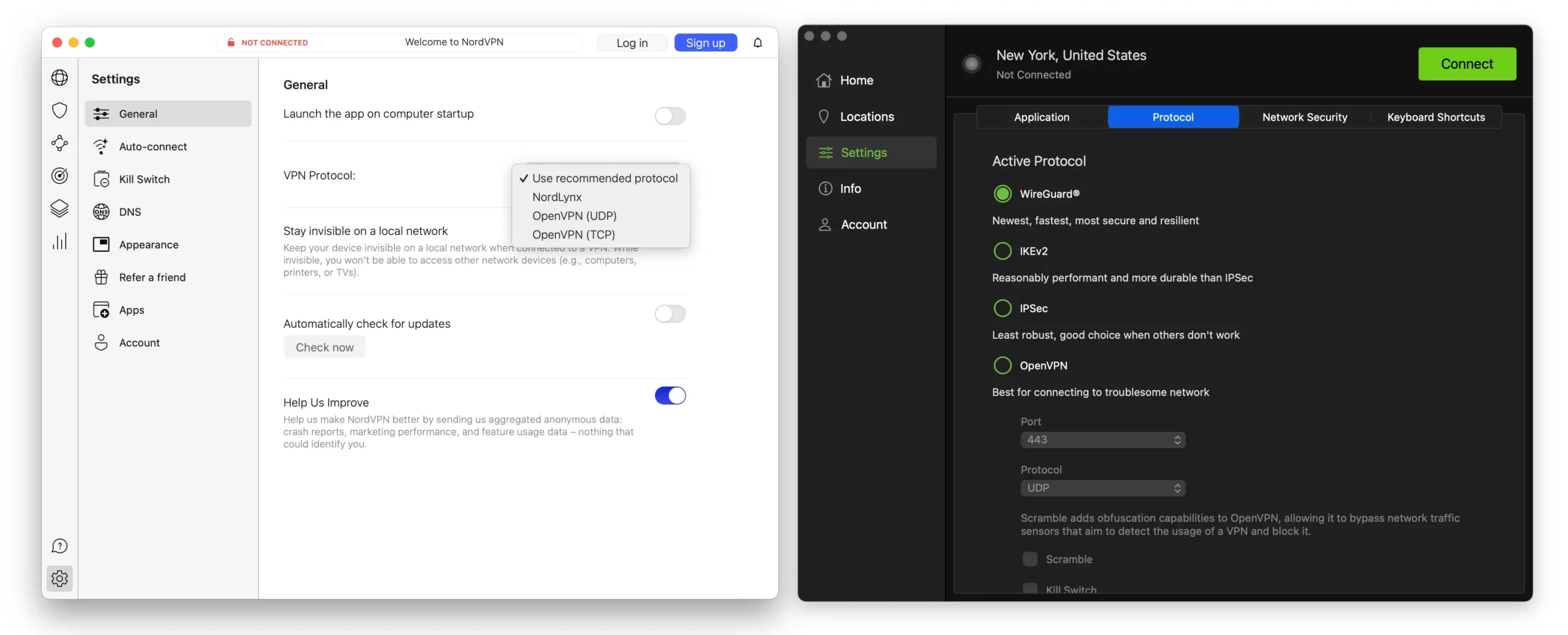The width and height of the screenshot is (1568, 635).
Task: Open the shield Threat Protection icon
Action: (59, 110)
